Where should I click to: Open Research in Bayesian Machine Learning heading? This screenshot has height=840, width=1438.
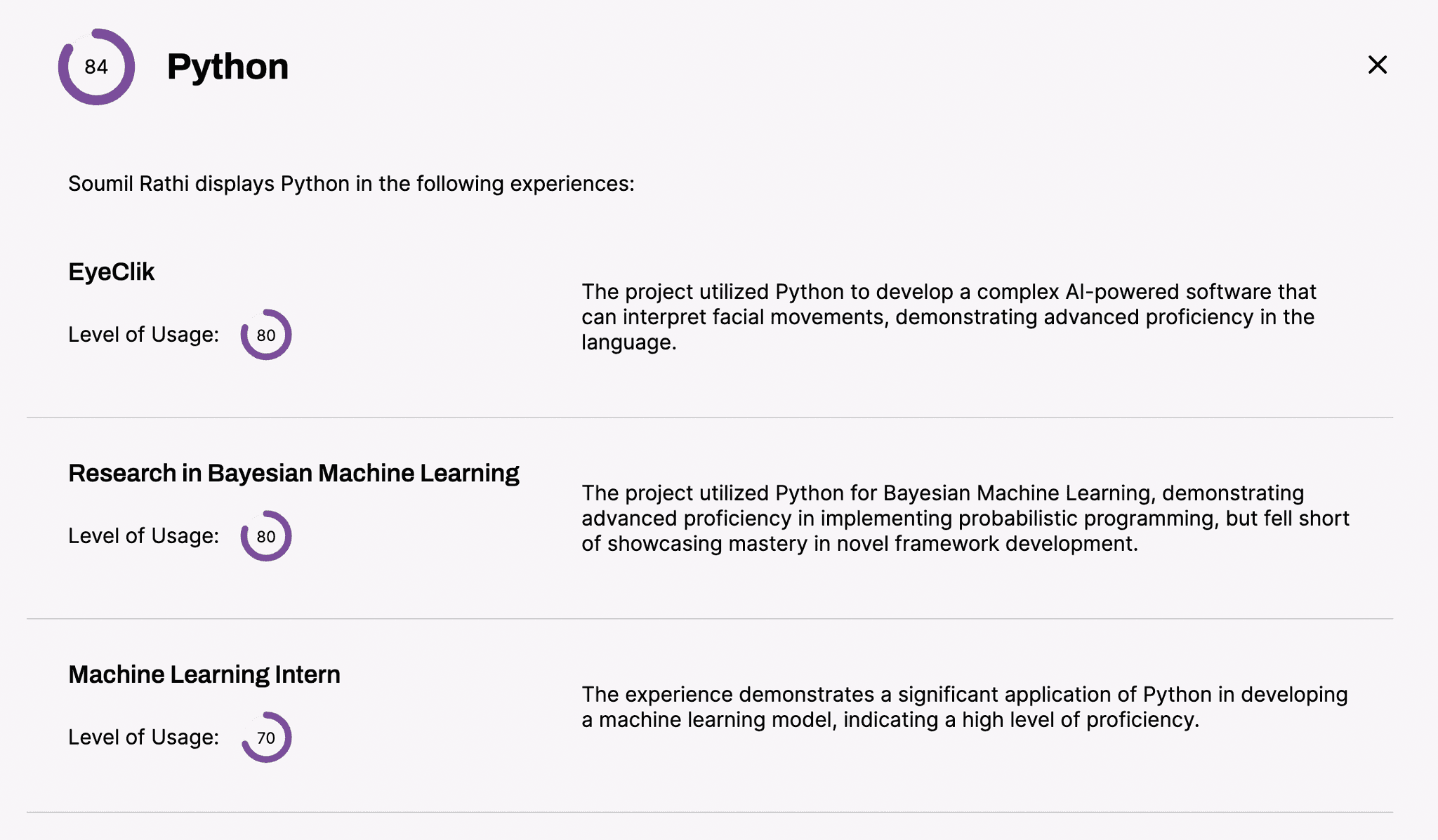(293, 473)
